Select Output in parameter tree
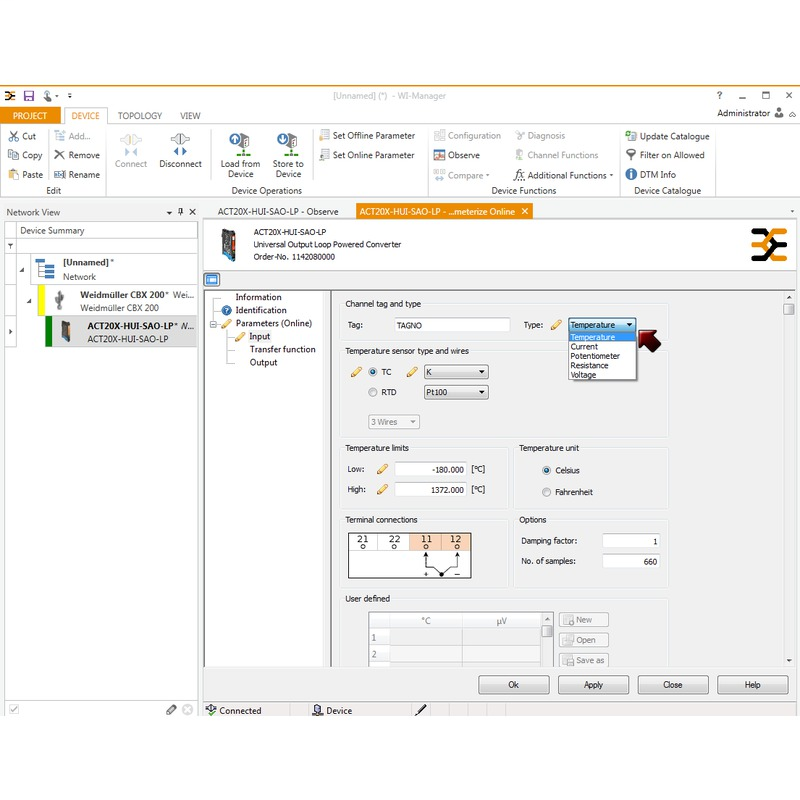 tap(263, 363)
